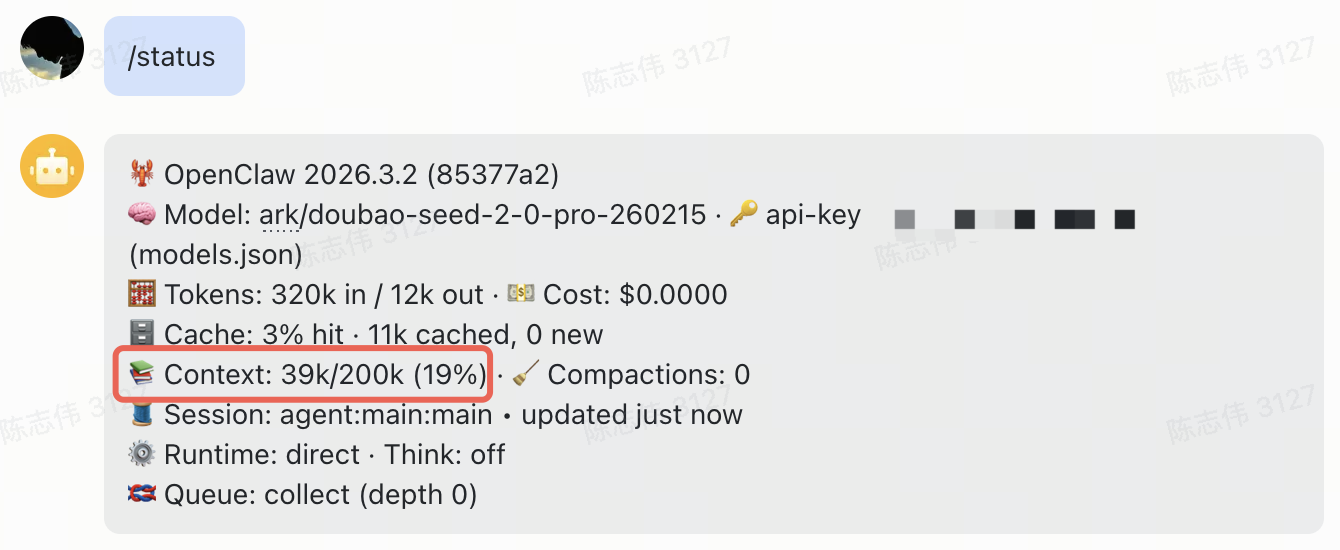The width and height of the screenshot is (1340, 550).
Task: Click the redacted api-key value
Action: pyautogui.click(x=1013, y=218)
